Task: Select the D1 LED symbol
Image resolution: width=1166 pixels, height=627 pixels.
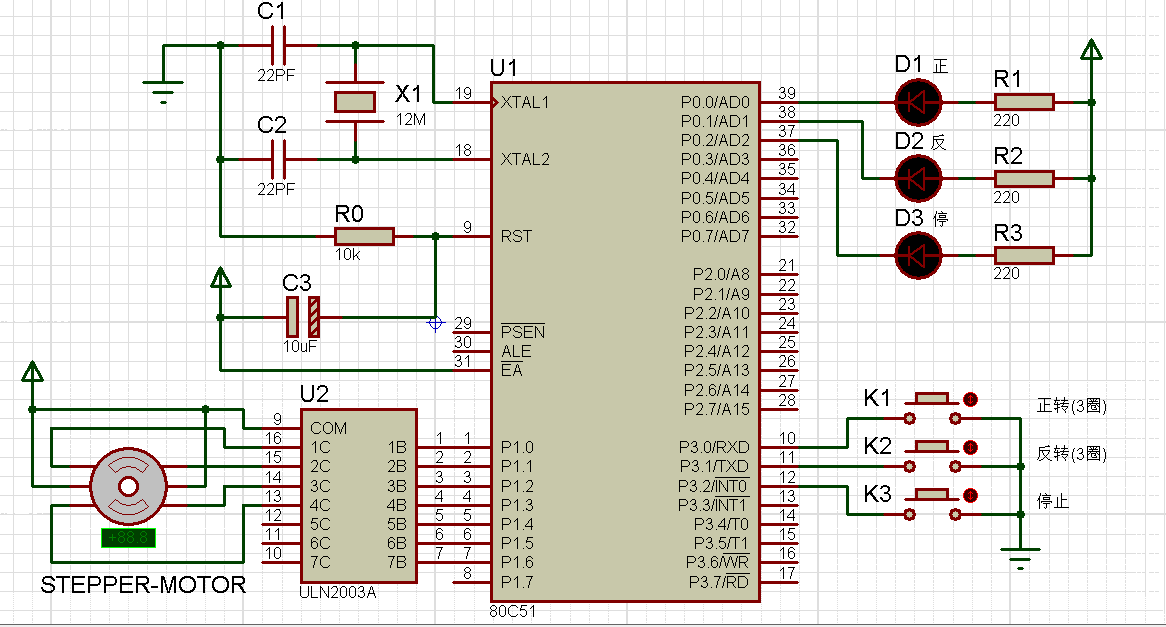Action: (x=918, y=102)
